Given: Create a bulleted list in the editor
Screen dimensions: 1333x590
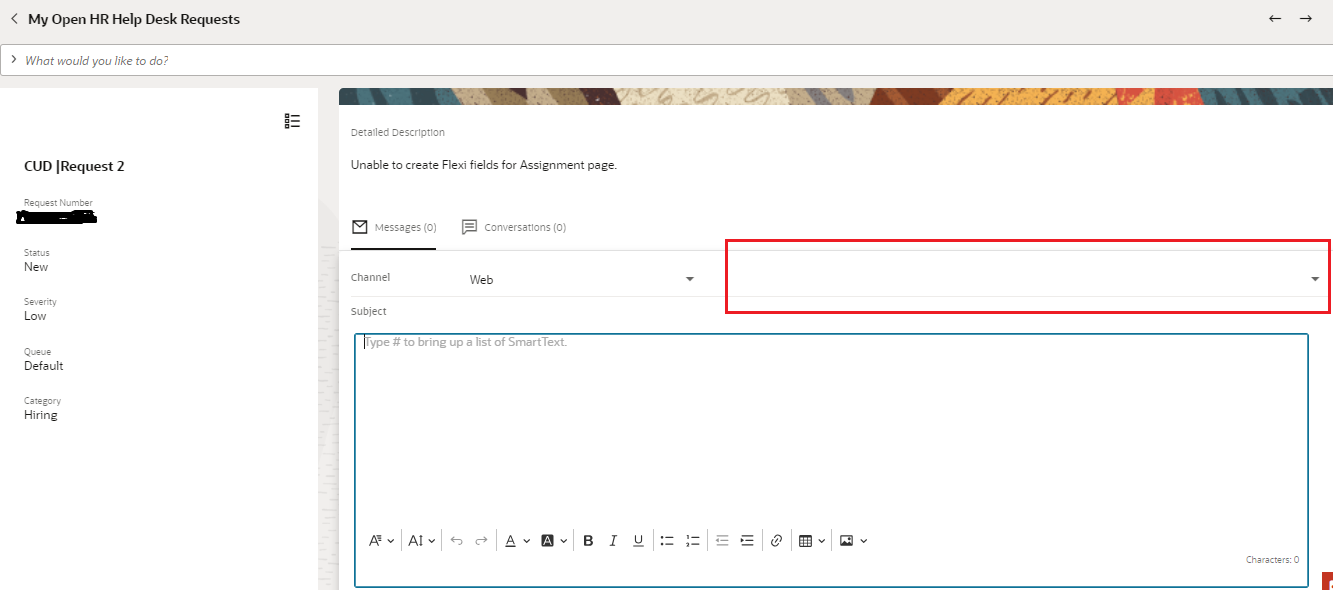Looking at the screenshot, I should click(x=667, y=540).
